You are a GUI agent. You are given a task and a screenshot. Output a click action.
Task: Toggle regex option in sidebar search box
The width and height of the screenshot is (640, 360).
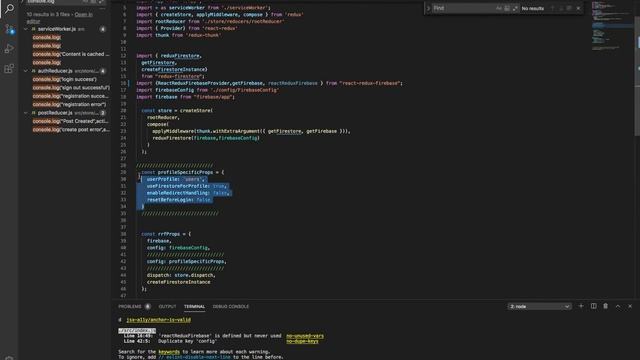(x=100, y=2)
